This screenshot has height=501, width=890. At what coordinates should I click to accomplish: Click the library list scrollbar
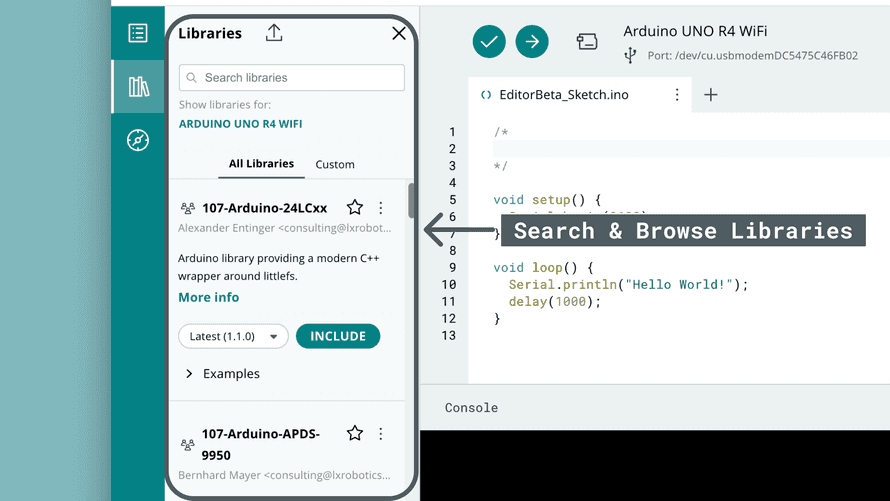coord(411,200)
